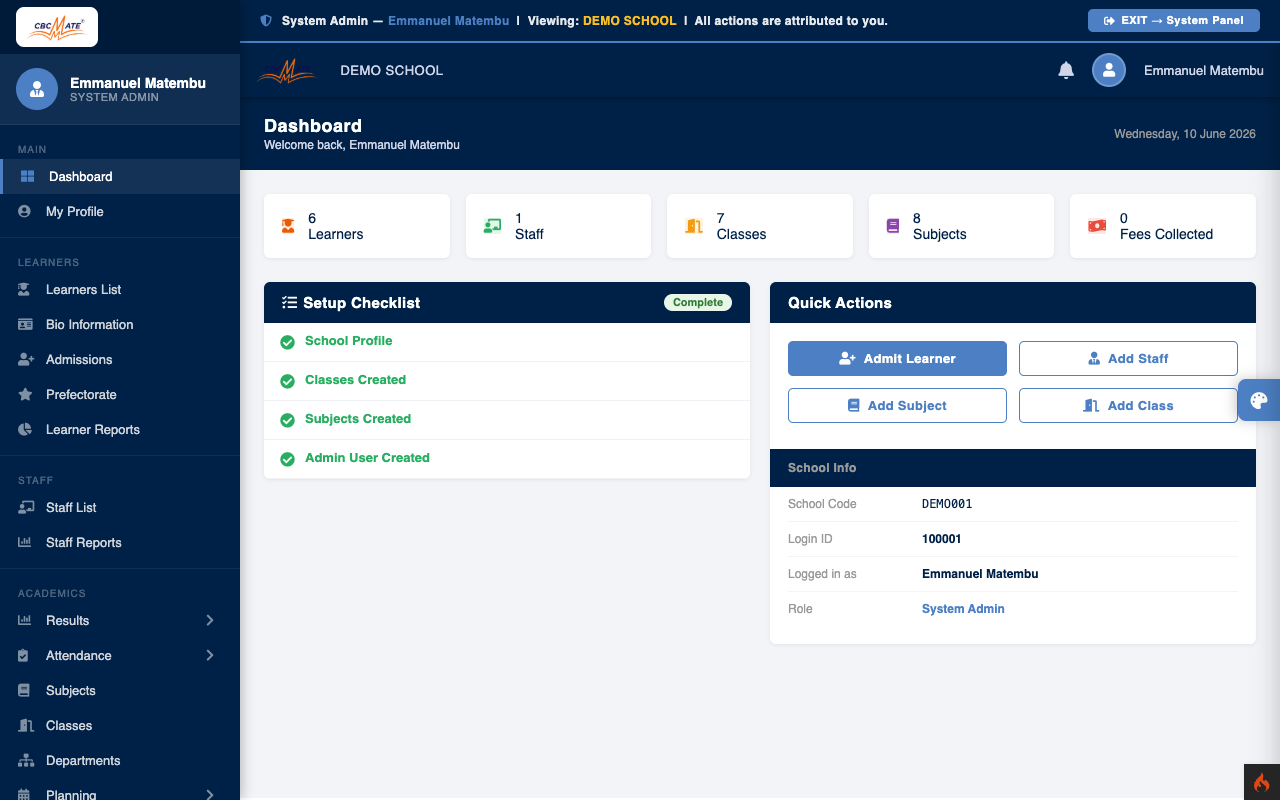Click the Staff Reports bar chart icon
Image resolution: width=1280 pixels, height=800 pixels.
tap(26, 542)
